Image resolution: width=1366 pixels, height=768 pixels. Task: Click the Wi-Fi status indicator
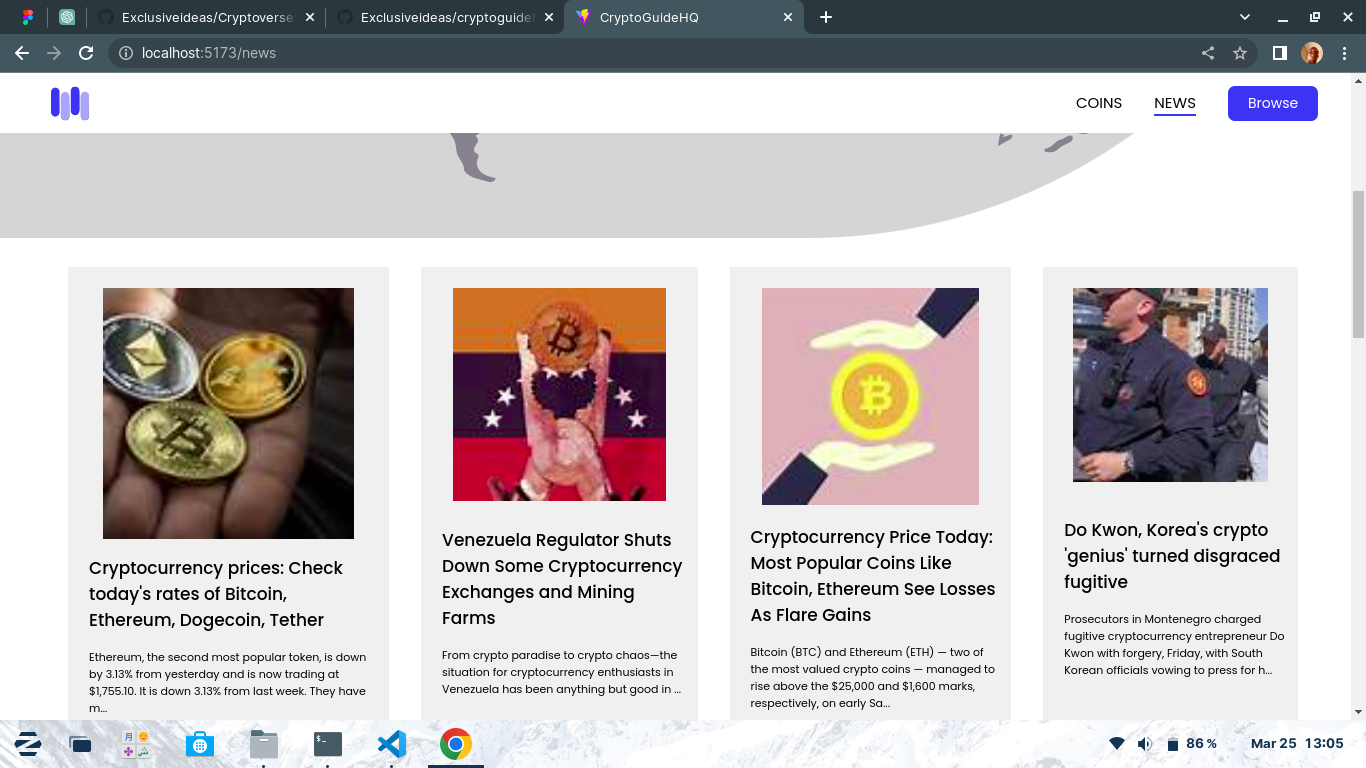(1117, 743)
